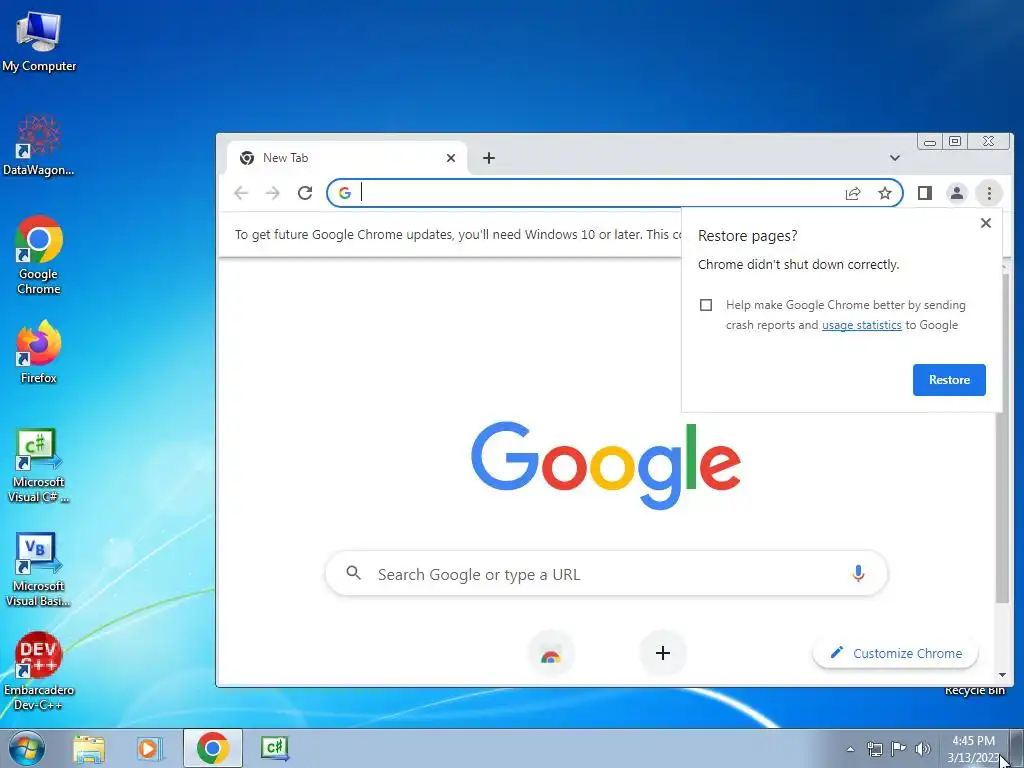The width and height of the screenshot is (1024, 768).
Task: Open the Web Store shortcut tile
Action: pos(551,654)
